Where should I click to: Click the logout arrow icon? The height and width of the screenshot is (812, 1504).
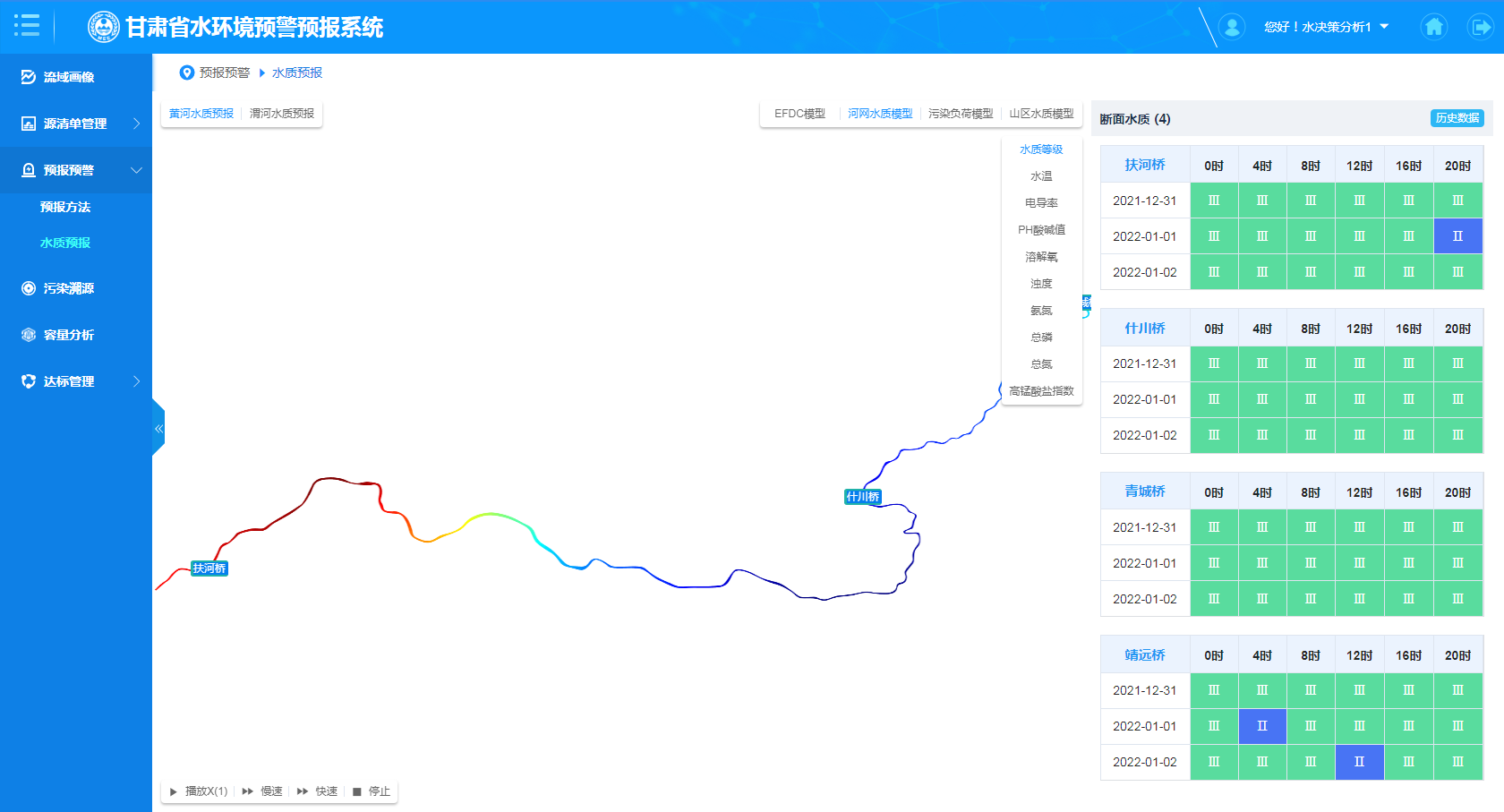coord(1480,27)
